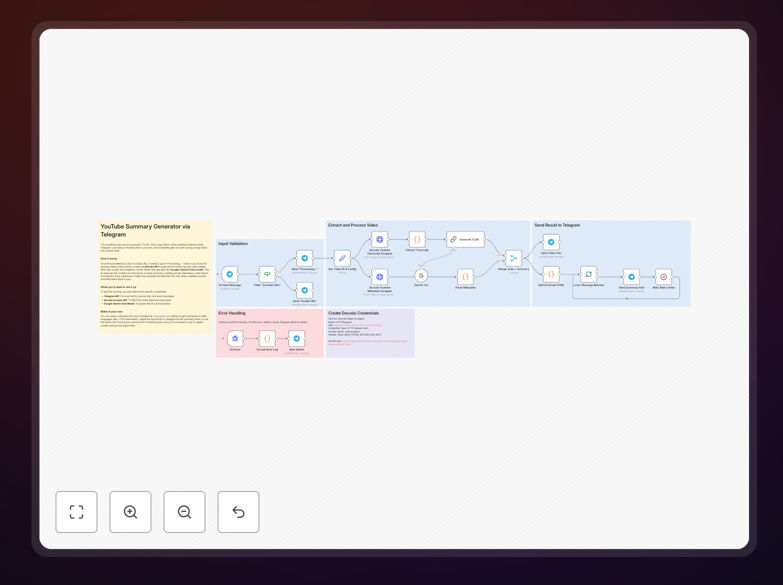Image resolution: width=783 pixels, height=585 pixels.
Task: Open the Send Video Info Telegram node
Action: point(551,242)
